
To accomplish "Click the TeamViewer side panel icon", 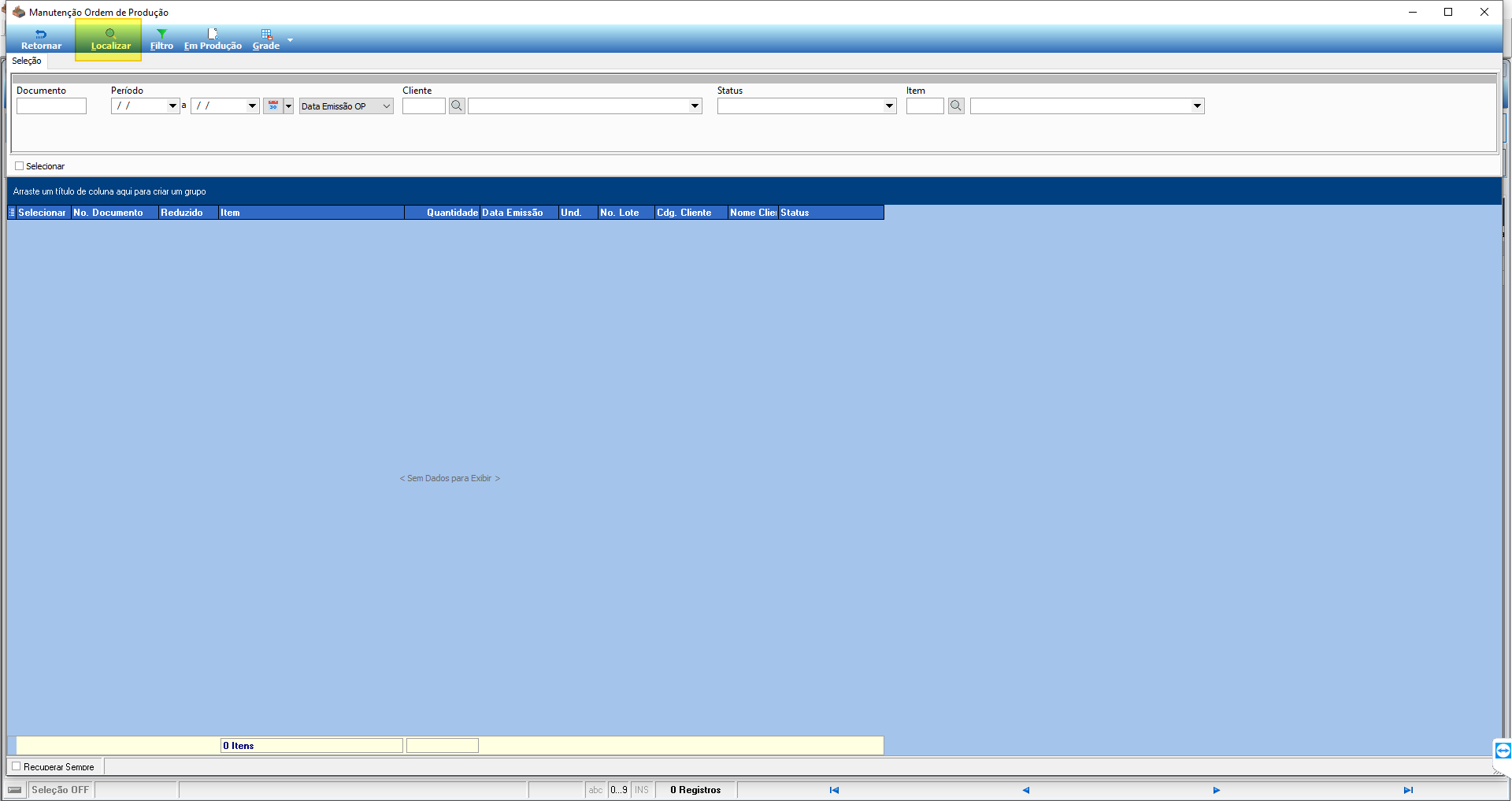I will 1503,750.
